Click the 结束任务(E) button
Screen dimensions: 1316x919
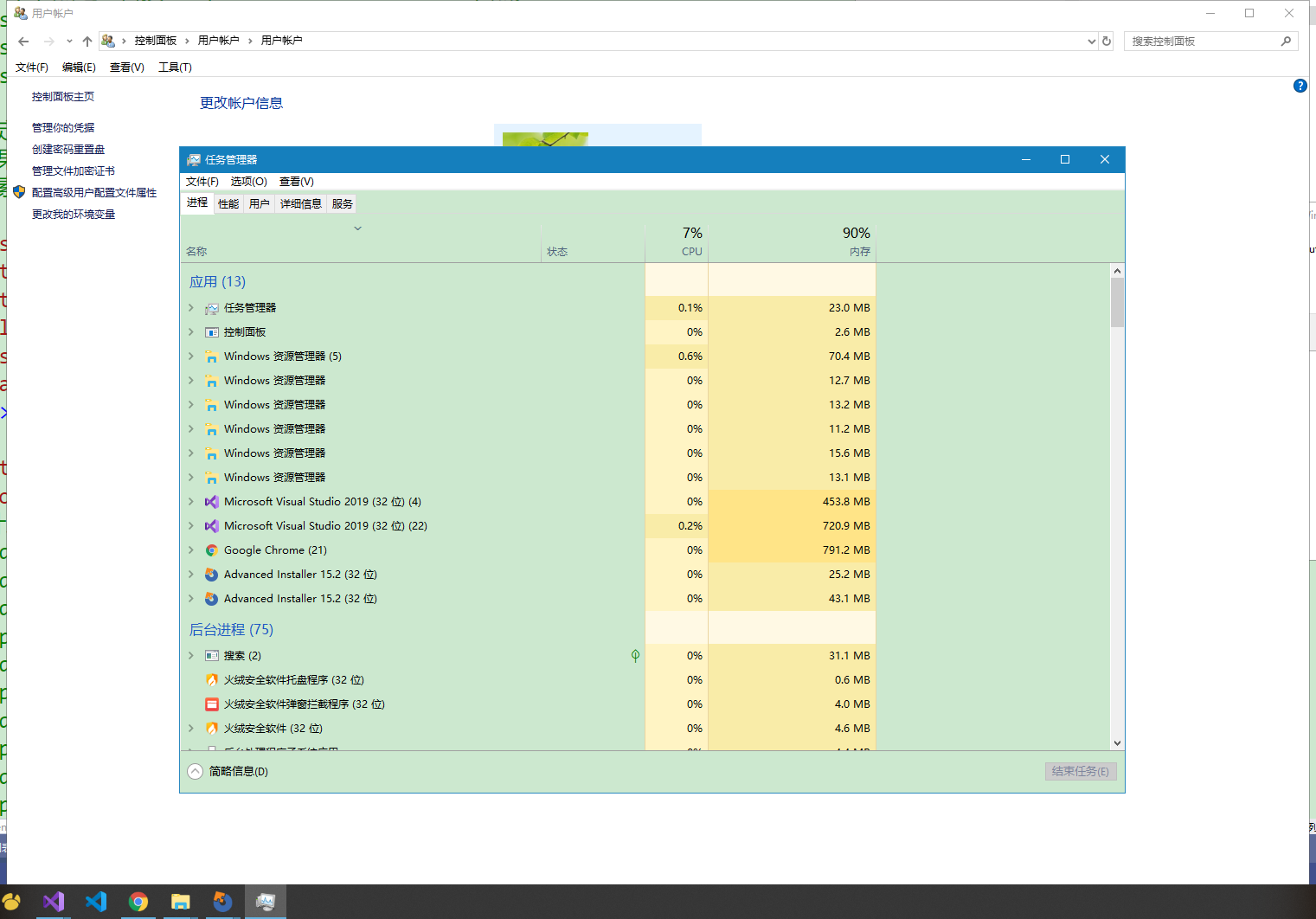click(x=1081, y=772)
